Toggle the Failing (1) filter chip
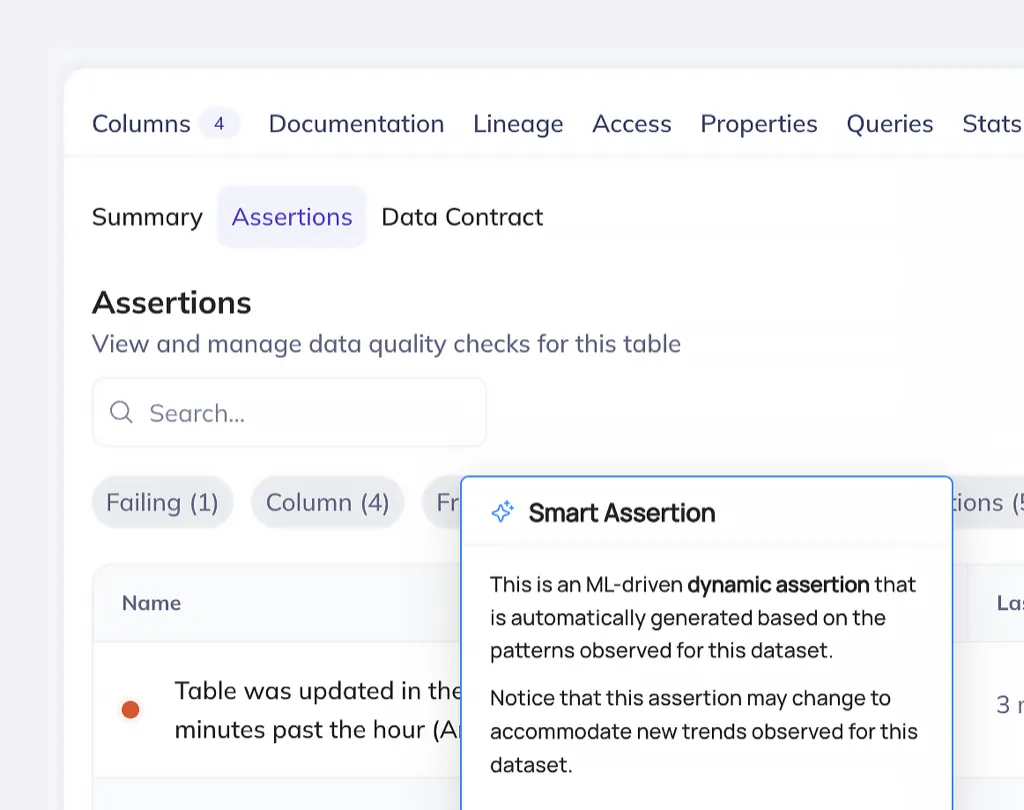The width and height of the screenshot is (1024, 810). (162, 502)
